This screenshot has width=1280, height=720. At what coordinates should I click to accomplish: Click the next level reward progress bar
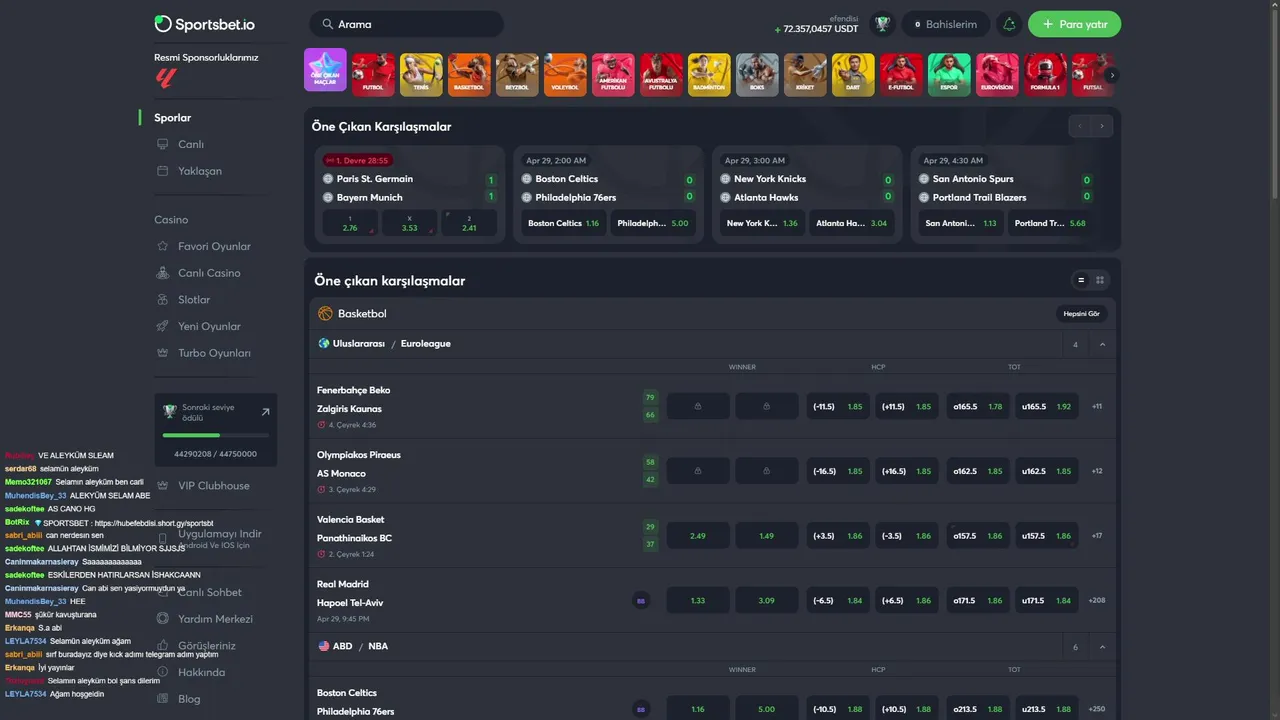[x=215, y=435]
